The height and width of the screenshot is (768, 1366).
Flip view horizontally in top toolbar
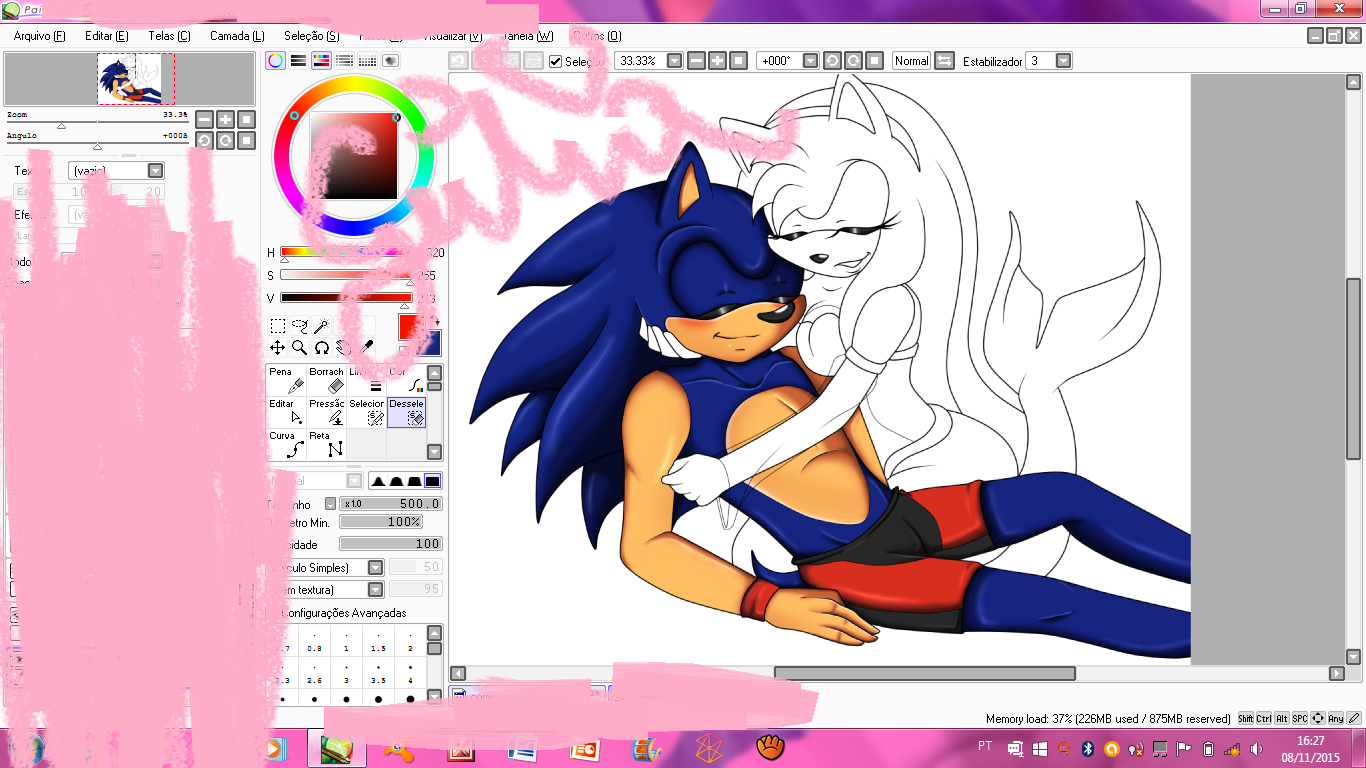(944, 61)
